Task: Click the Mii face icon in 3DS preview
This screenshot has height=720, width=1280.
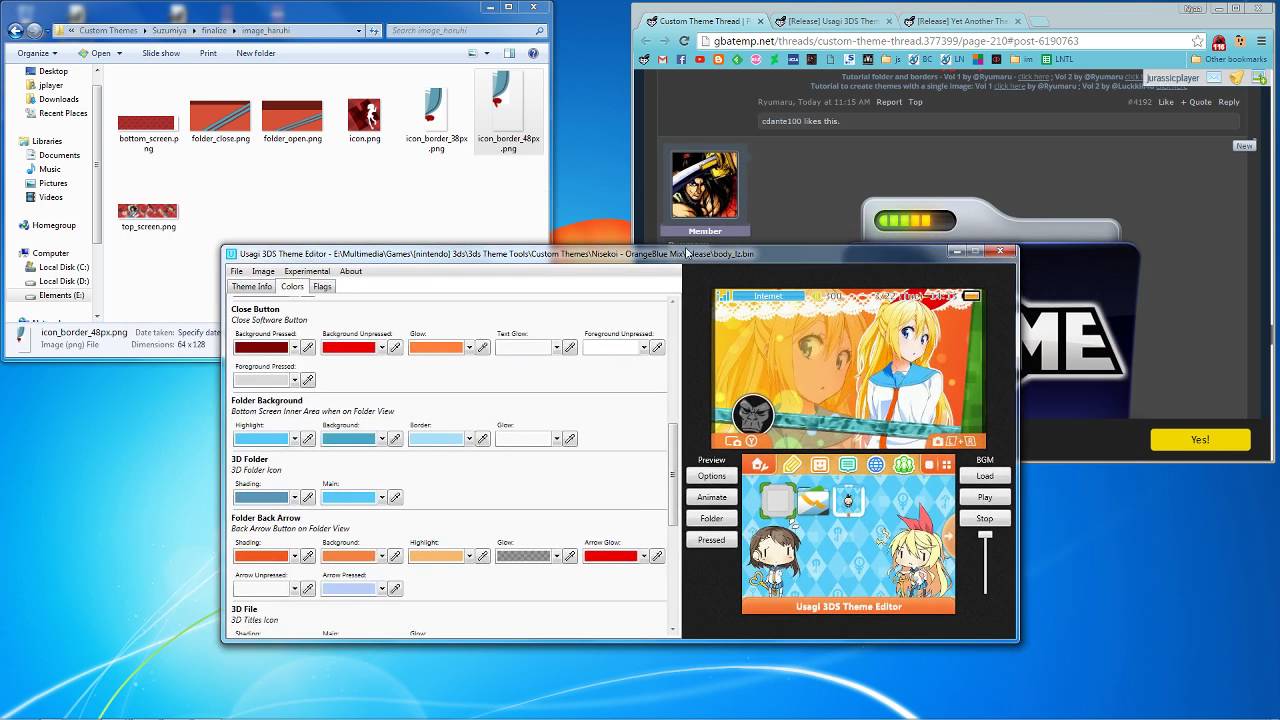Action: 820,465
